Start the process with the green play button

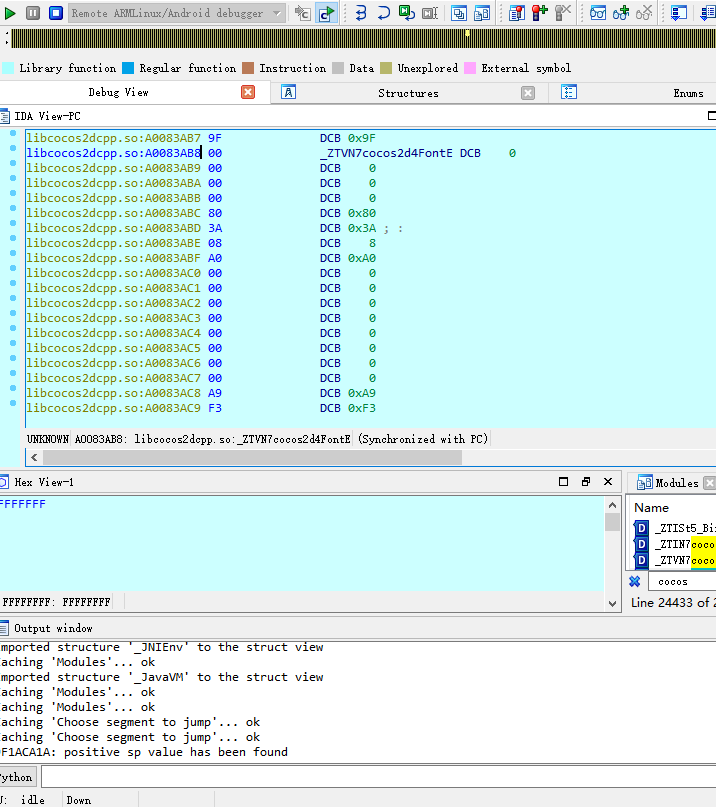pyautogui.click(x=9, y=13)
